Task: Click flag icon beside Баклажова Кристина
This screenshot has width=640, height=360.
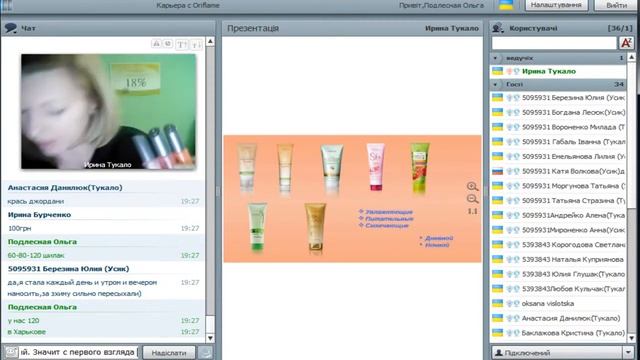Action: click(x=497, y=333)
